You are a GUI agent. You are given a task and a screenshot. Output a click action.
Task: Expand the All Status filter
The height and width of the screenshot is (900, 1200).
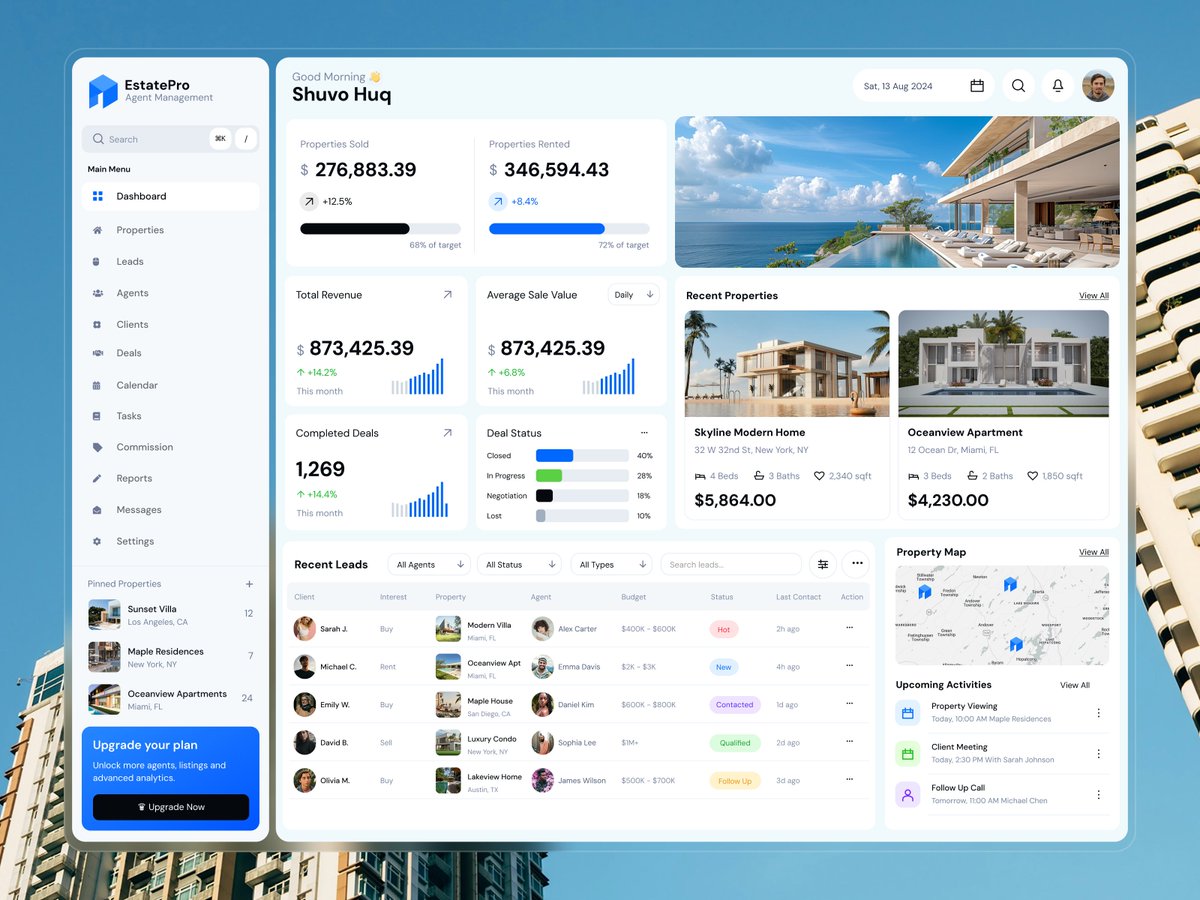pyautogui.click(x=520, y=564)
